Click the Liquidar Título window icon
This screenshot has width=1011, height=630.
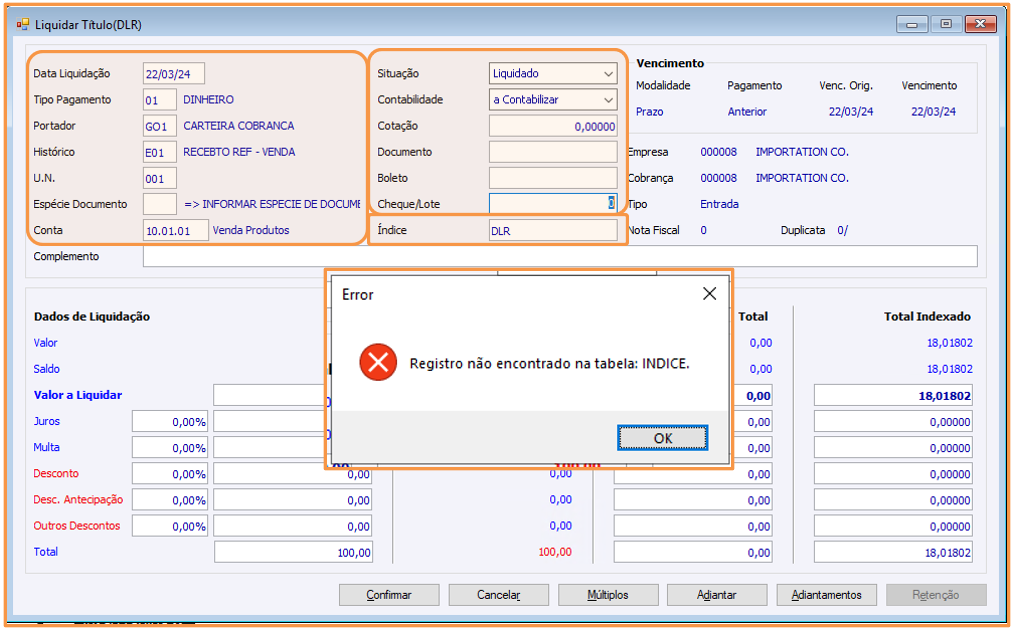tap(23, 25)
